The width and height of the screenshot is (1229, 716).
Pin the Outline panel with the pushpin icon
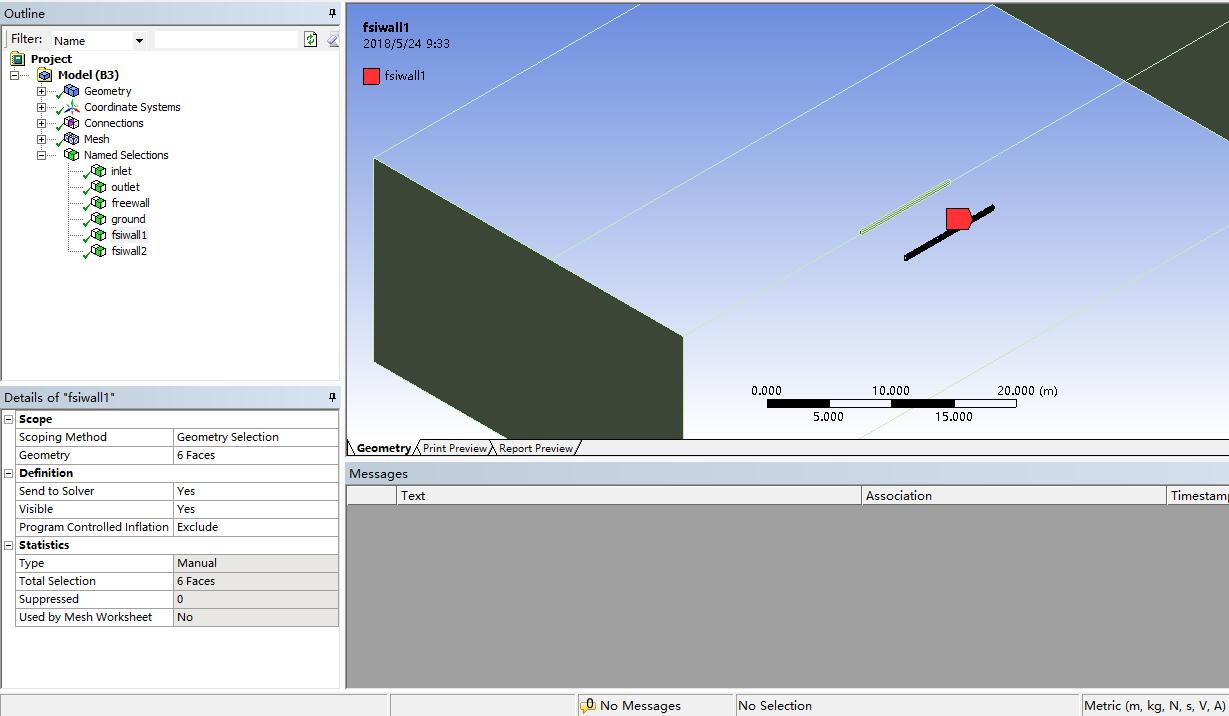(x=332, y=13)
